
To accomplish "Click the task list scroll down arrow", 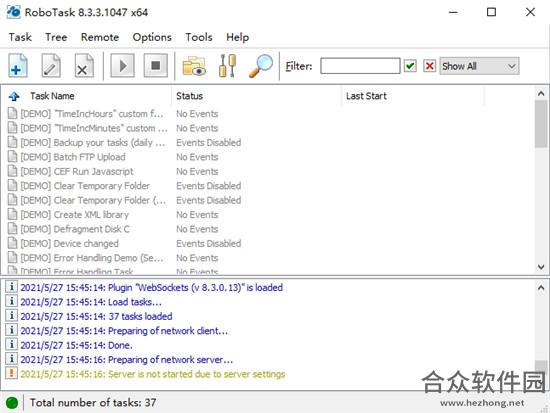I will pos(541,267).
